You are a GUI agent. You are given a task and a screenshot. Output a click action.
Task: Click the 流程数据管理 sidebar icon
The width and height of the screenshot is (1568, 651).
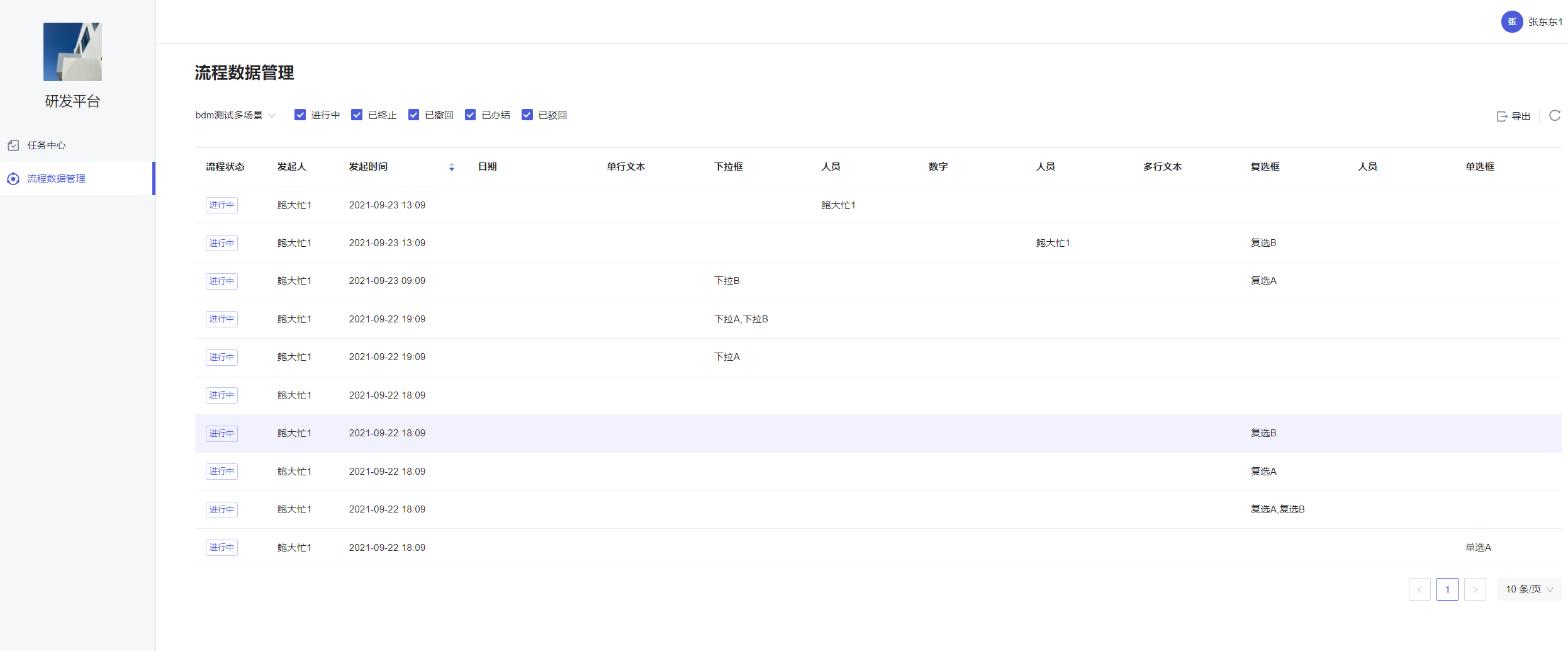(13, 179)
